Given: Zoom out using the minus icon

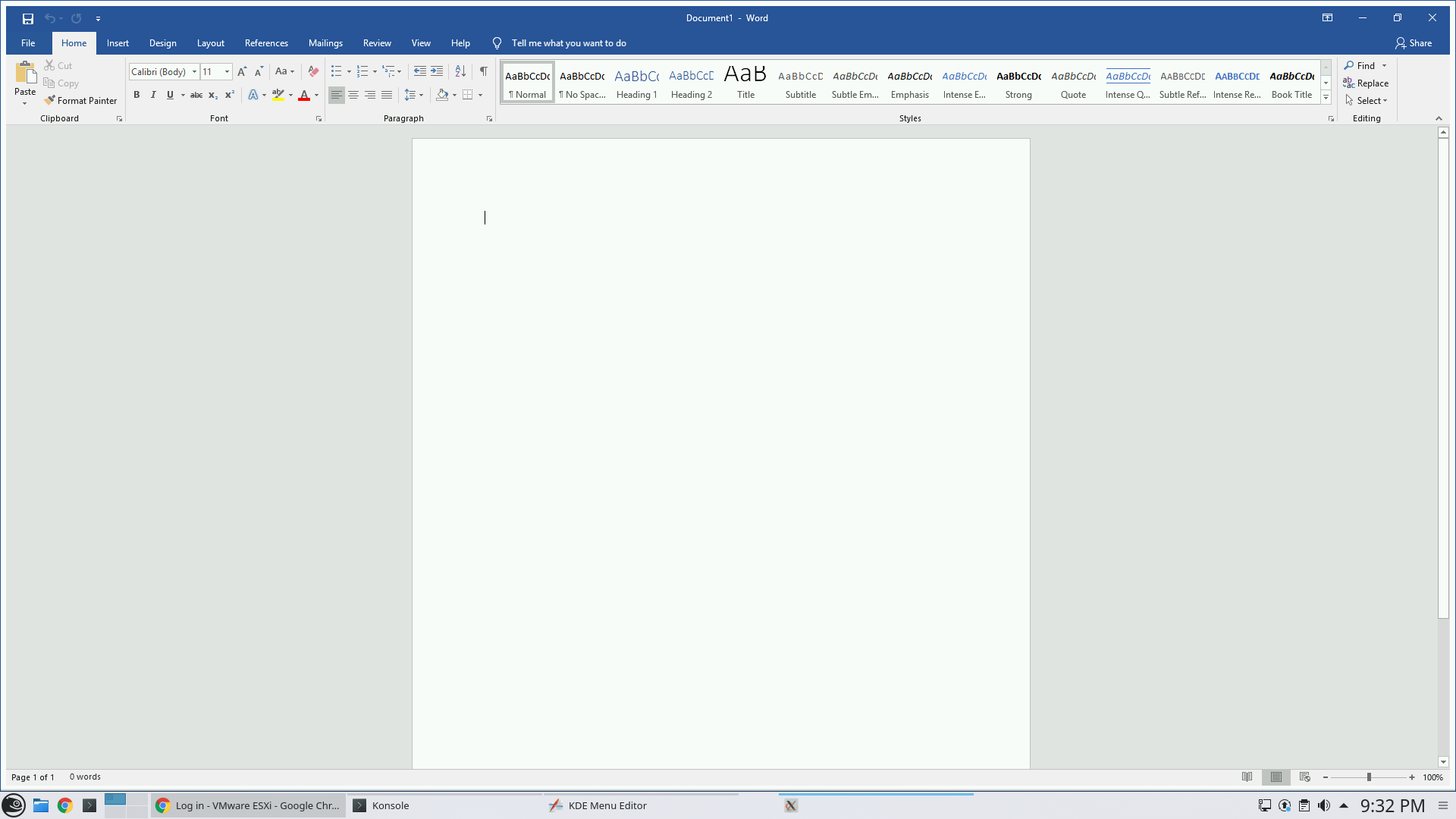Looking at the screenshot, I should 1326,777.
